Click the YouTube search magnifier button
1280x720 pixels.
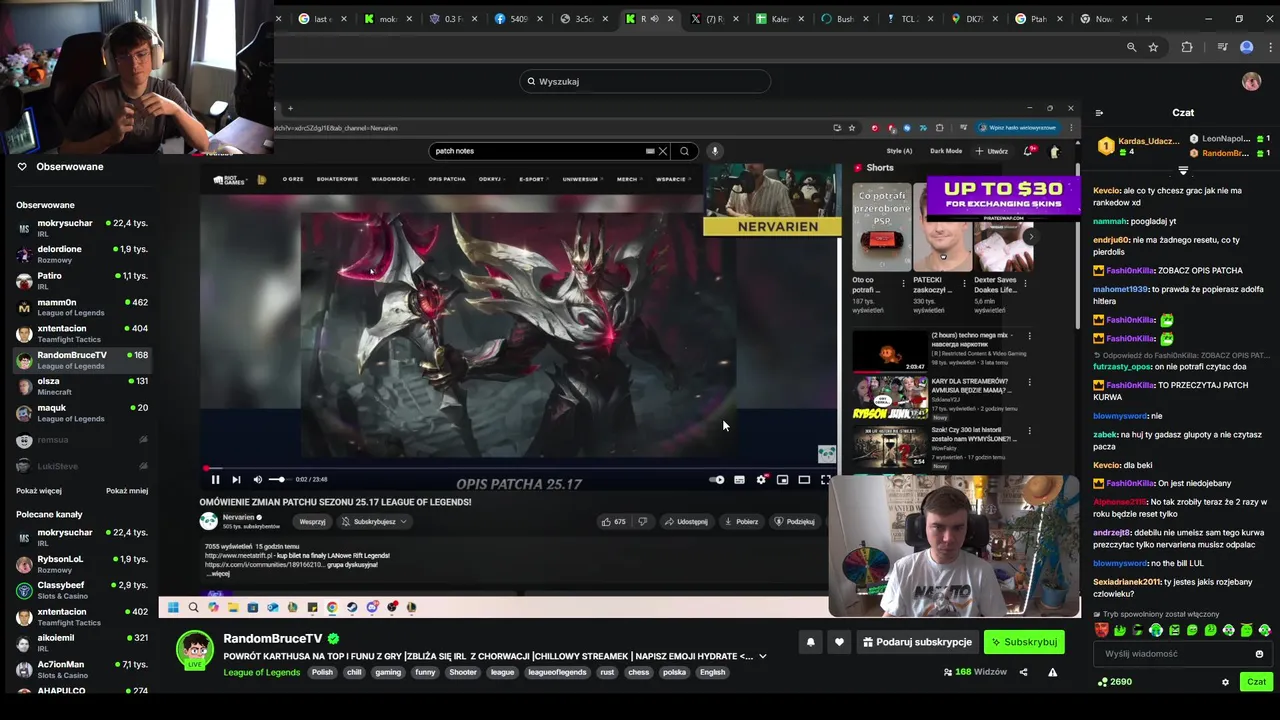coord(684,151)
